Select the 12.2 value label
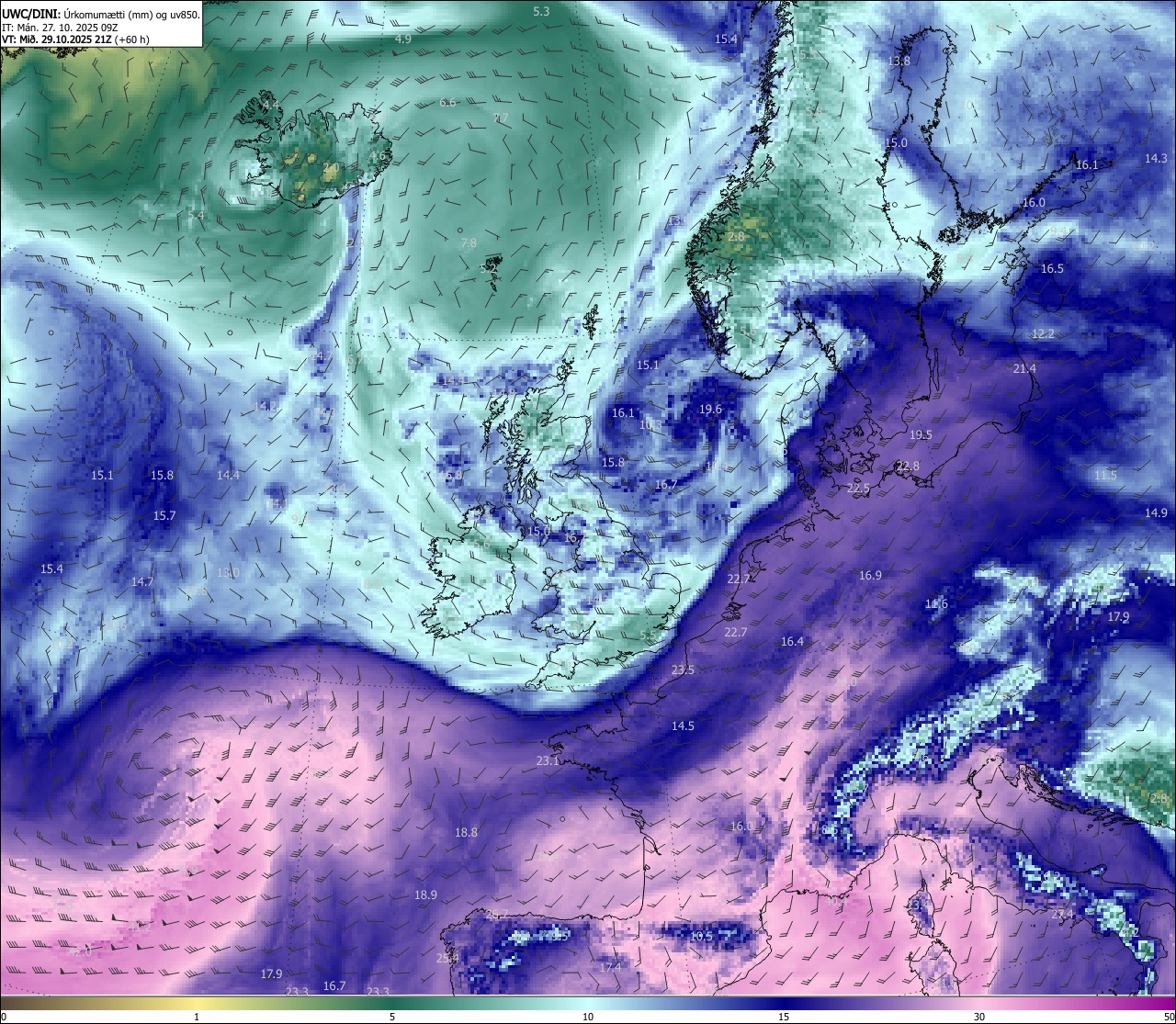The height and width of the screenshot is (1024, 1176). [x=1044, y=333]
